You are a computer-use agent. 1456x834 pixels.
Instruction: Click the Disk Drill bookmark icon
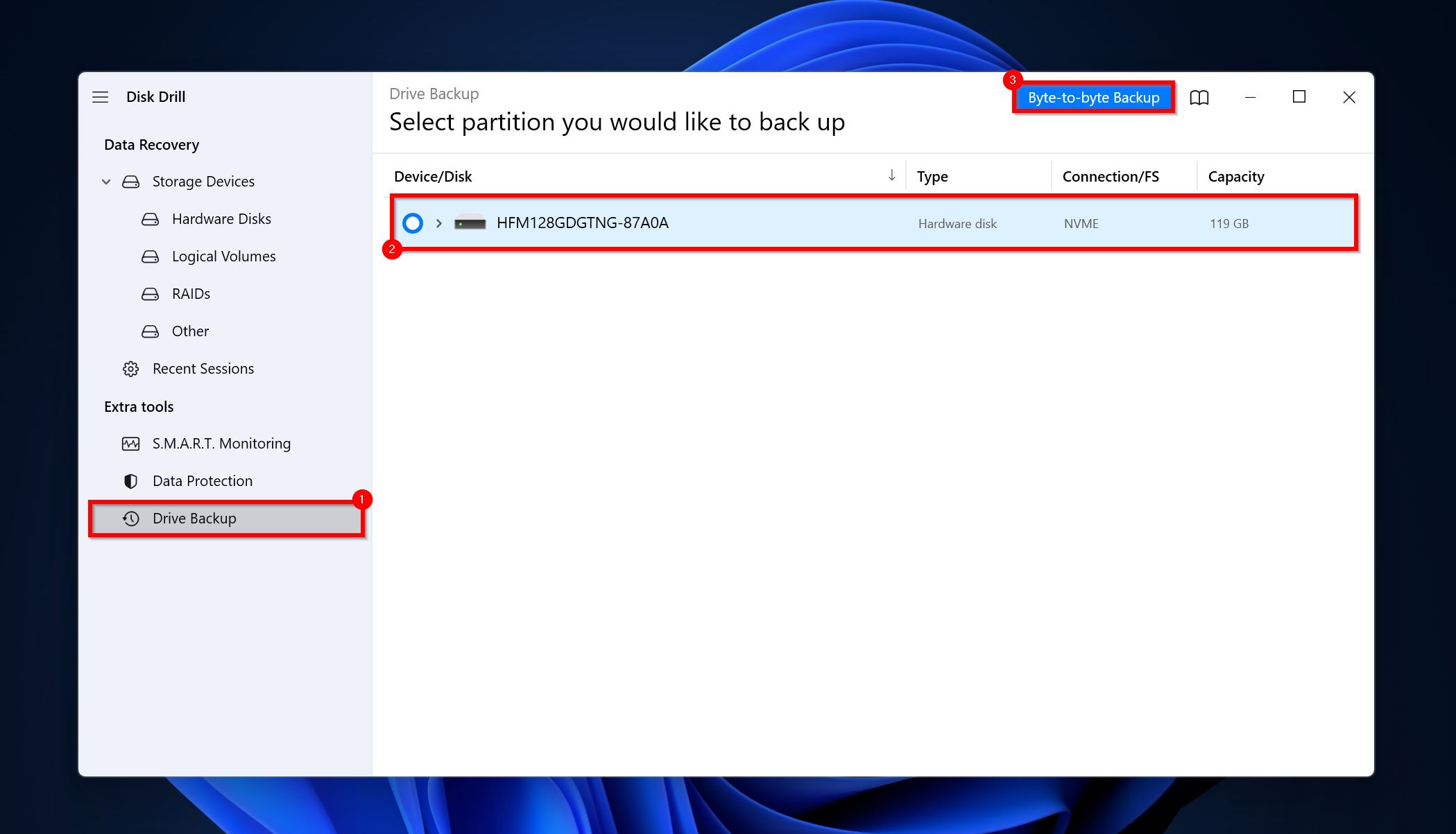click(1199, 97)
